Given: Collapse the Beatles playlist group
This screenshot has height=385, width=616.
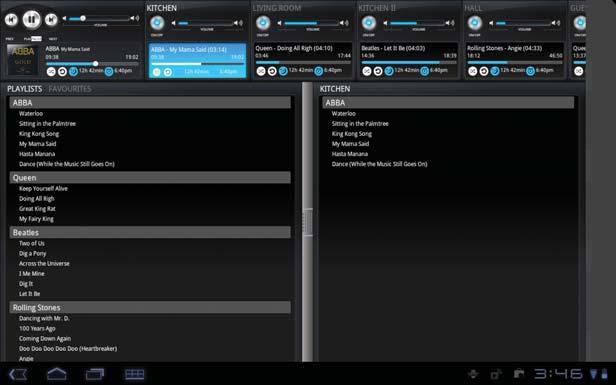Looking at the screenshot, I should click(x=150, y=232).
